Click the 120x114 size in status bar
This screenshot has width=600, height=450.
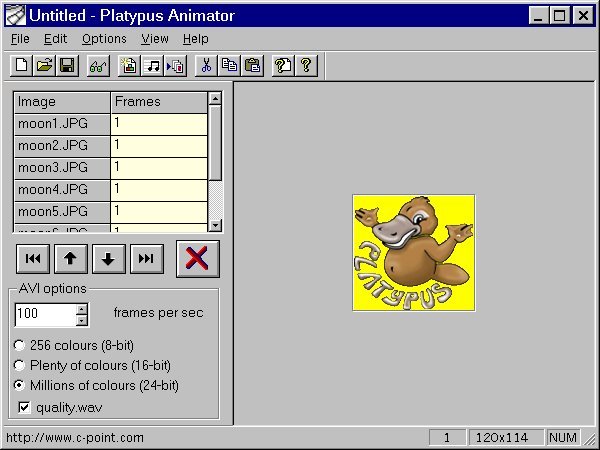tap(506, 437)
